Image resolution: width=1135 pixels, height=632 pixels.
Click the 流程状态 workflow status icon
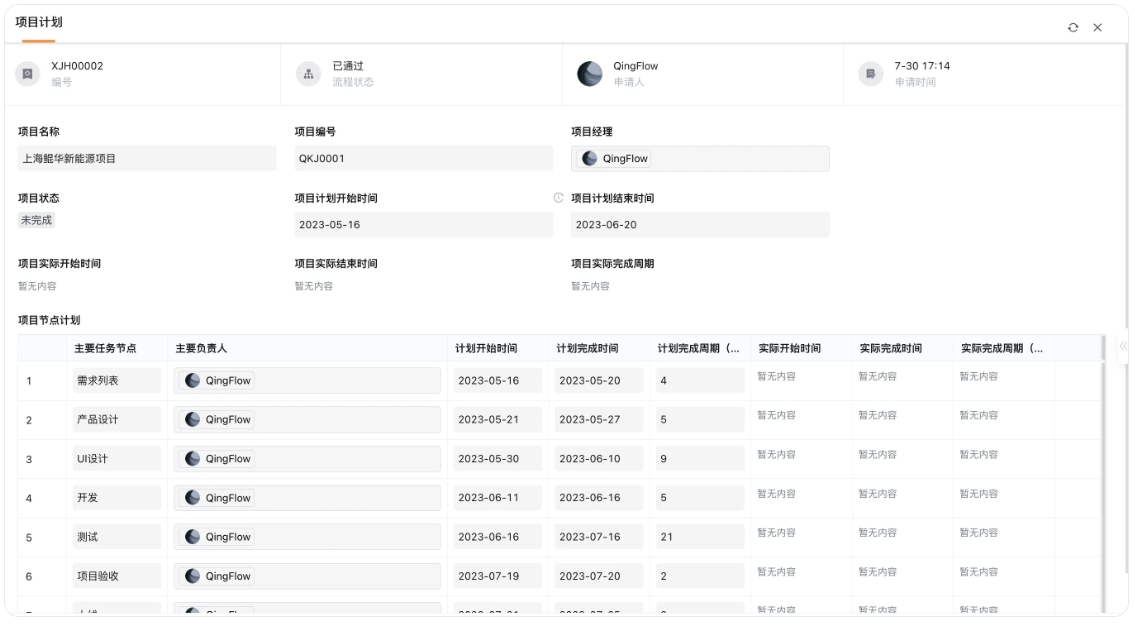coord(310,74)
